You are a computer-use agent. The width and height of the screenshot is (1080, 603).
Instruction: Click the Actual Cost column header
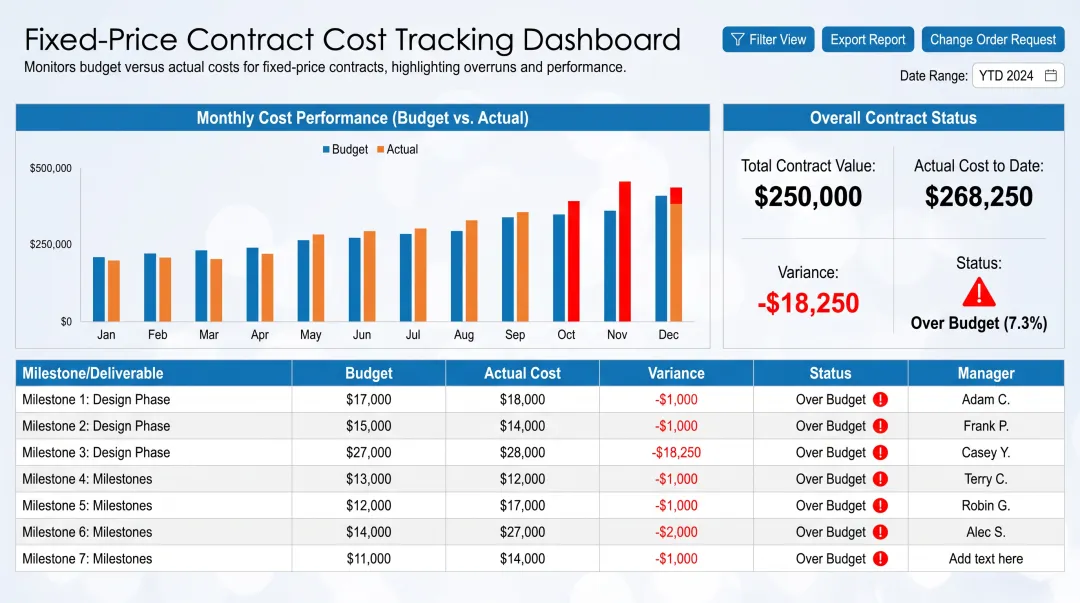click(x=522, y=374)
